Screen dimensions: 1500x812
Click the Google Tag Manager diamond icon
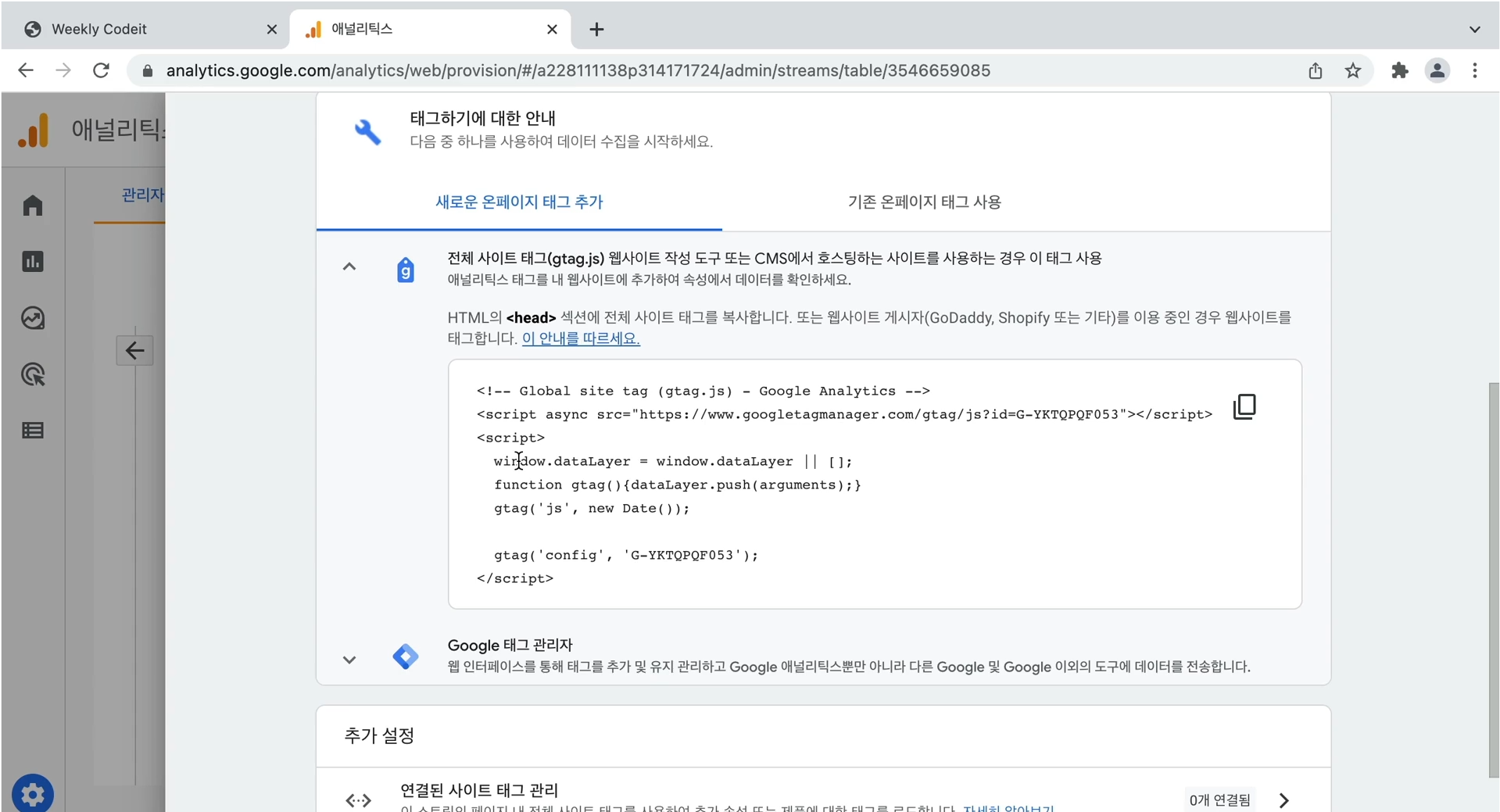point(405,656)
